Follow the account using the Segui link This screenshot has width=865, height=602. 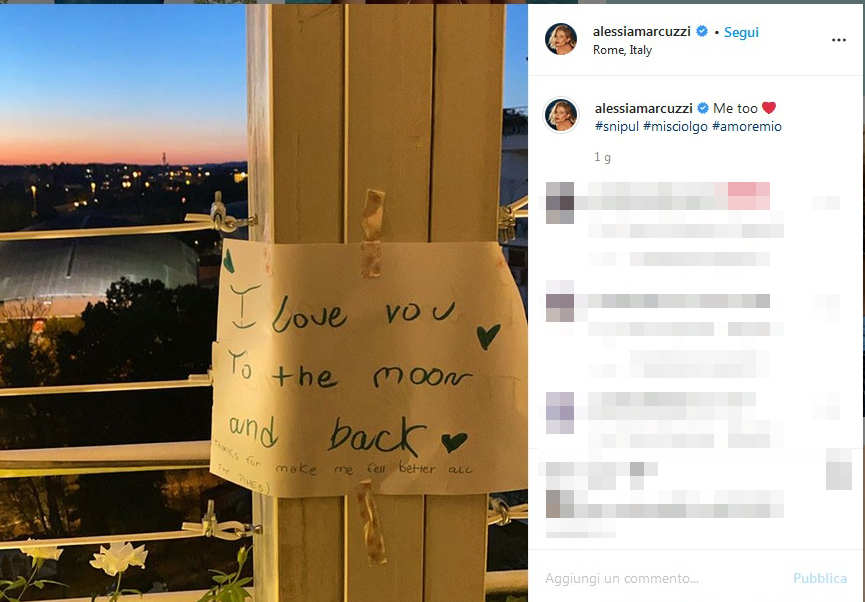pyautogui.click(x=741, y=33)
